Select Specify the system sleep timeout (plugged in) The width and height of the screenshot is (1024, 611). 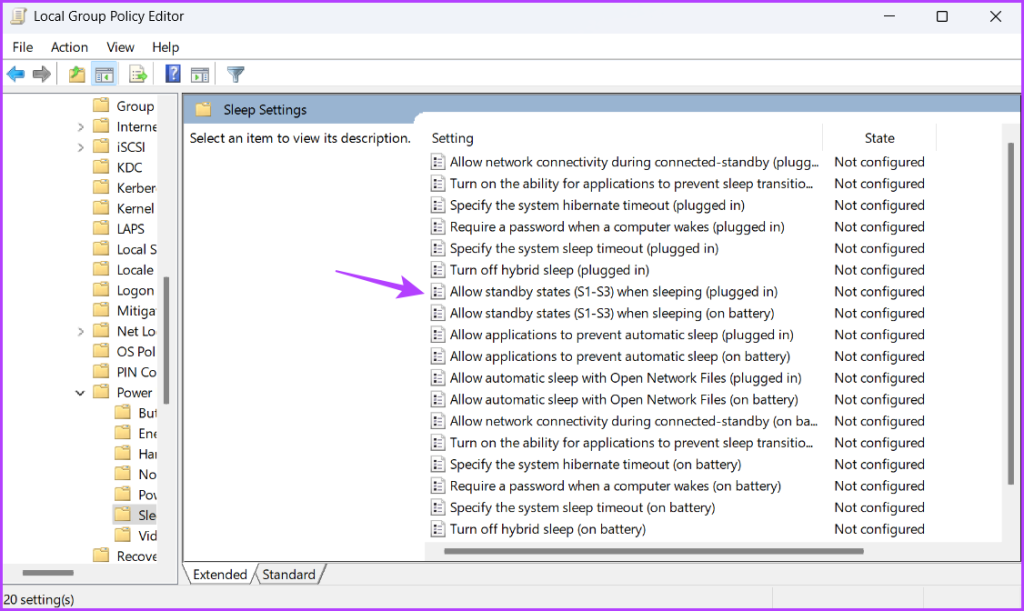pyautogui.click(x=584, y=248)
